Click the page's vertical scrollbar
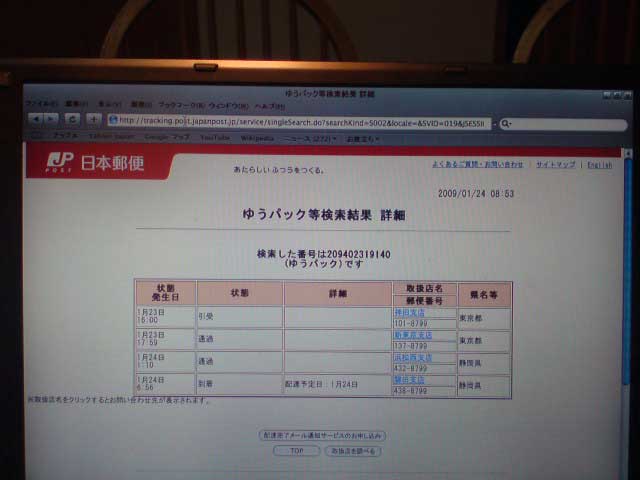This screenshot has height=480, width=640. 627,269
